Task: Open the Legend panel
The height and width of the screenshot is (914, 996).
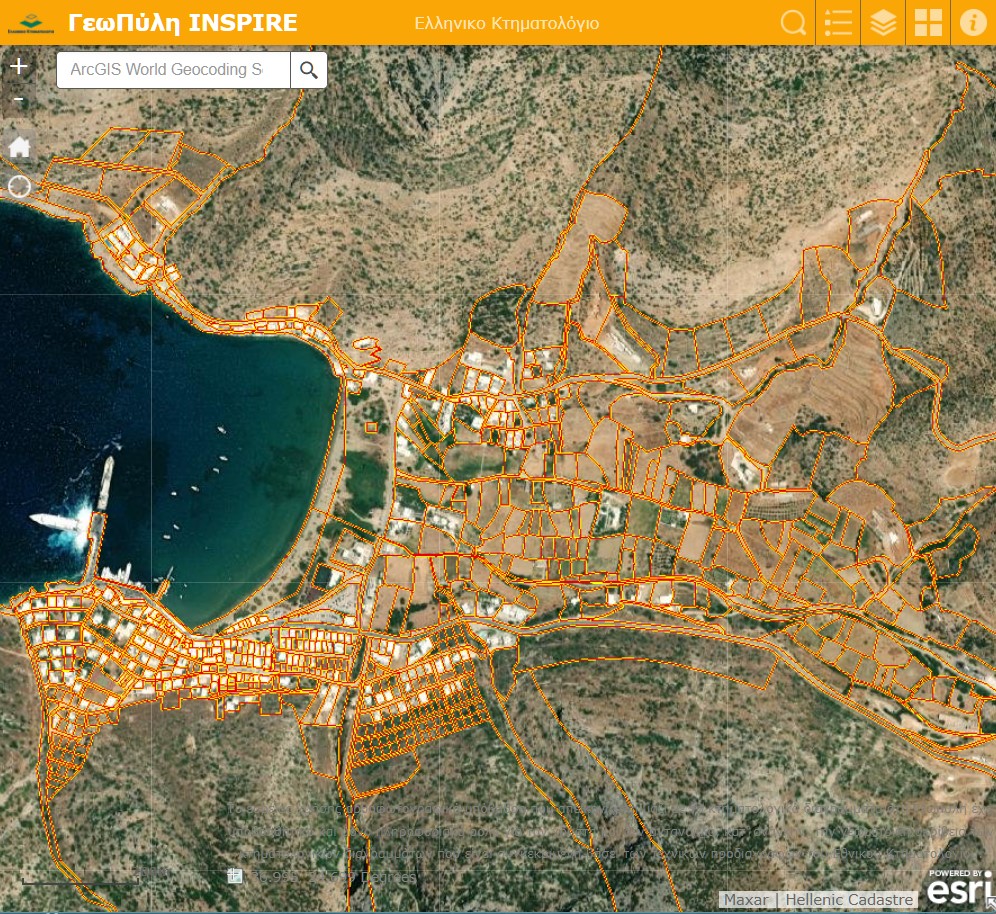Action: pos(838,22)
